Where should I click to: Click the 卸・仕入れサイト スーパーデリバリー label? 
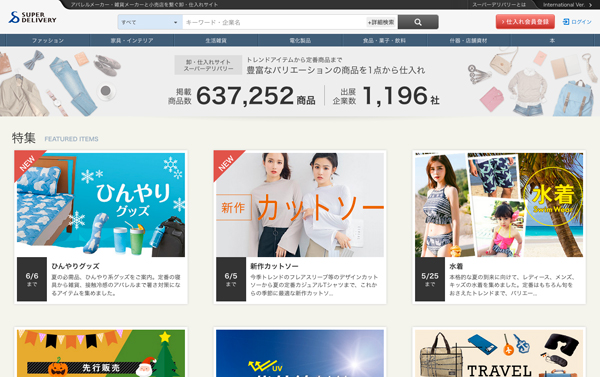click(208, 65)
